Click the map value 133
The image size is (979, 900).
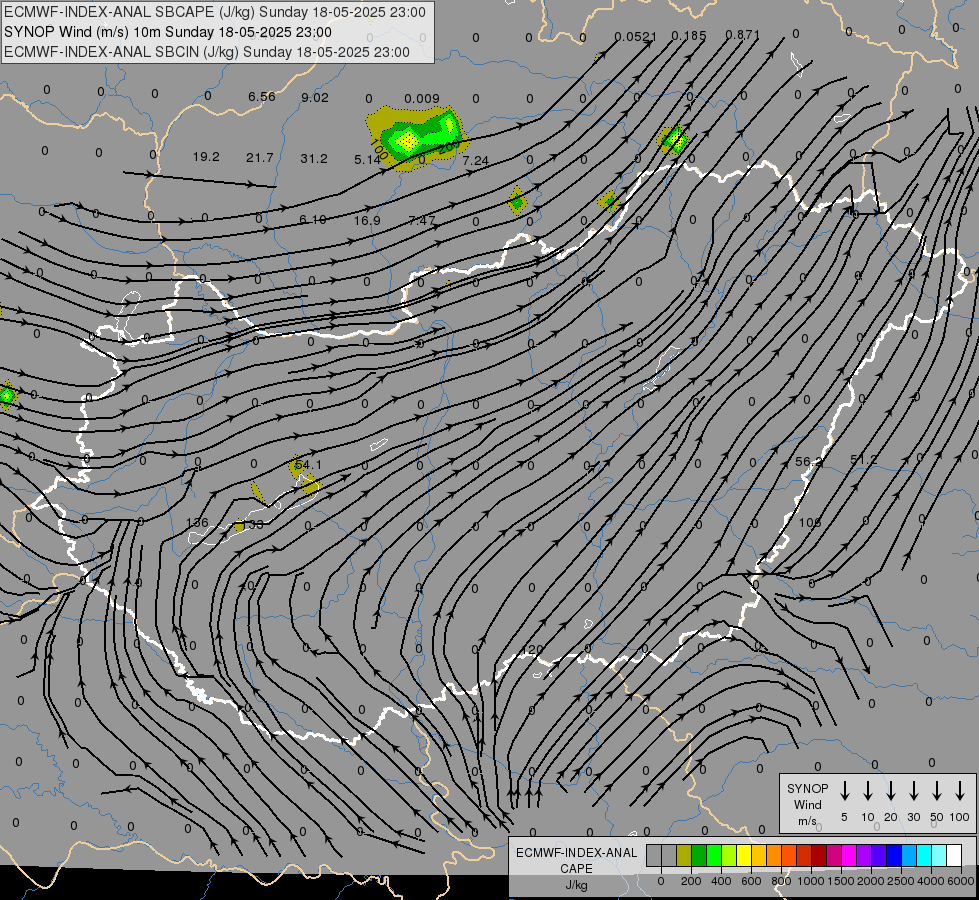tap(253, 525)
